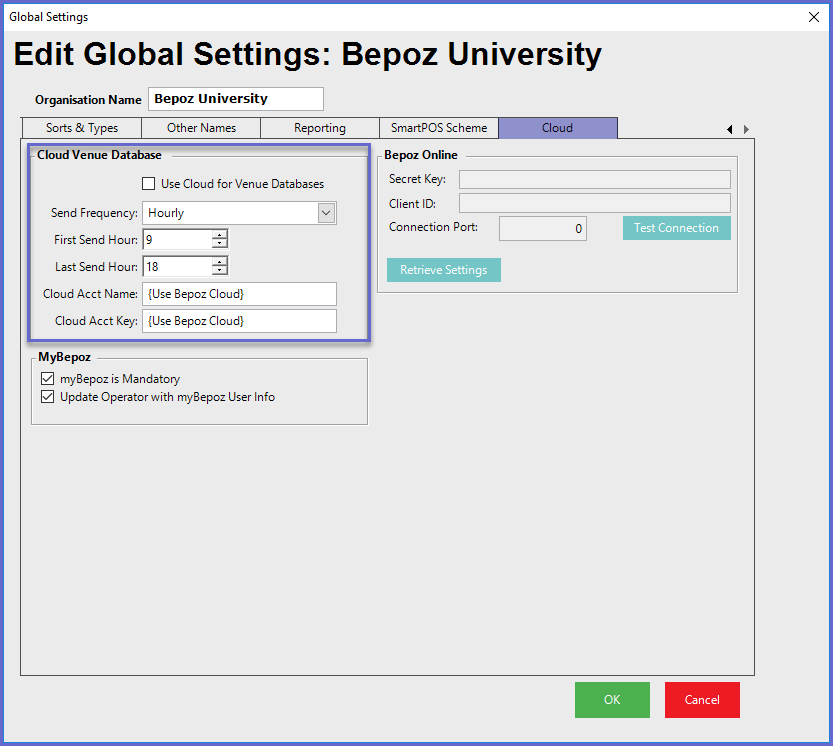The height and width of the screenshot is (746, 833).
Task: Click Retrieve Settings button
Action: [x=444, y=270]
